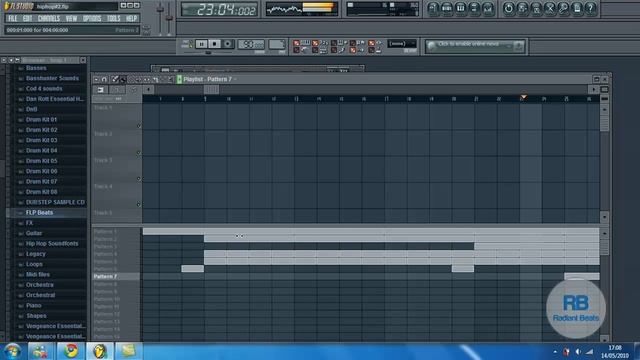Expand the Orchestral folder
This screenshot has height=360, width=640.
coord(40,295)
